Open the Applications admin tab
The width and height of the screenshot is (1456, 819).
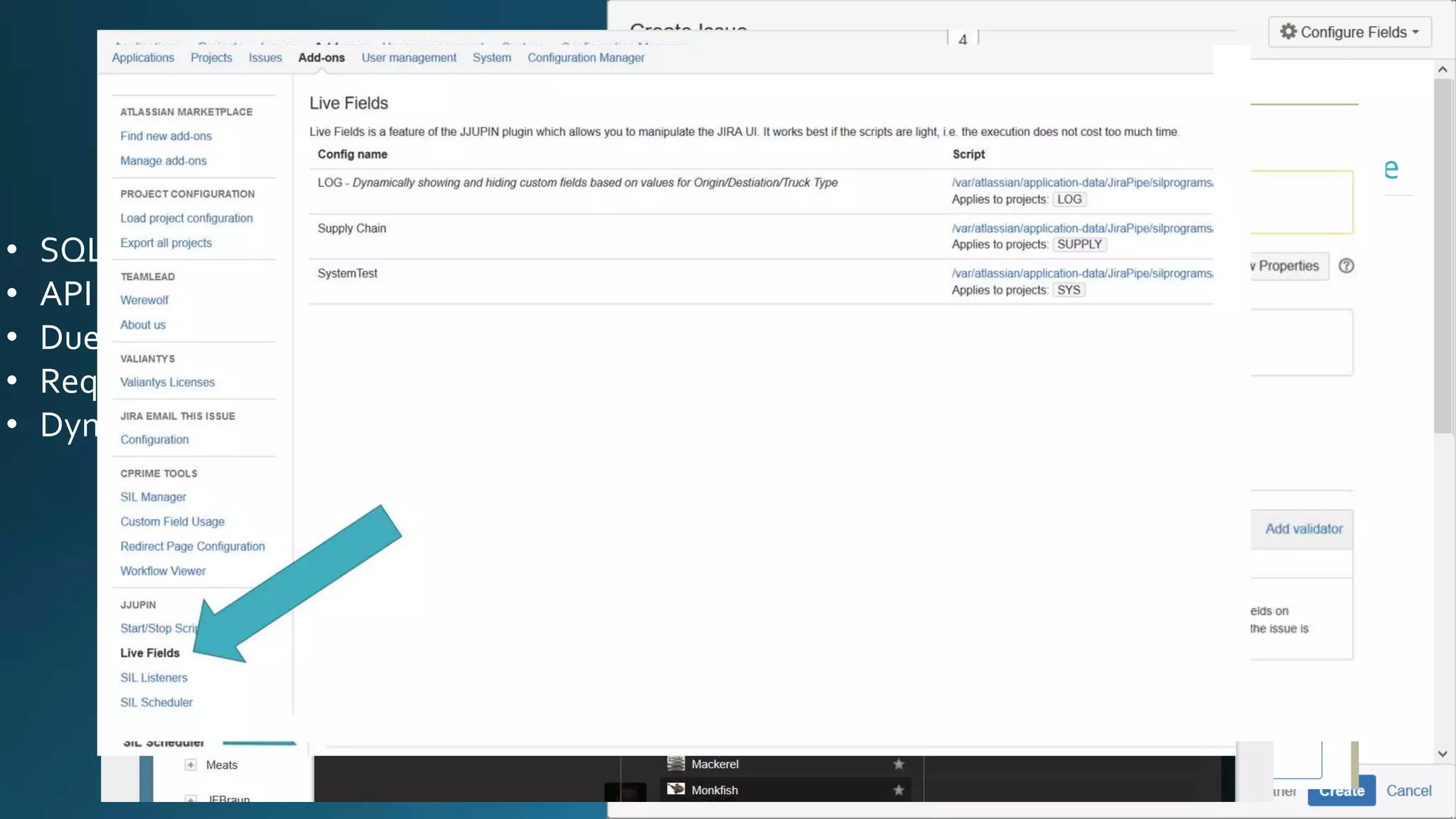(x=143, y=58)
